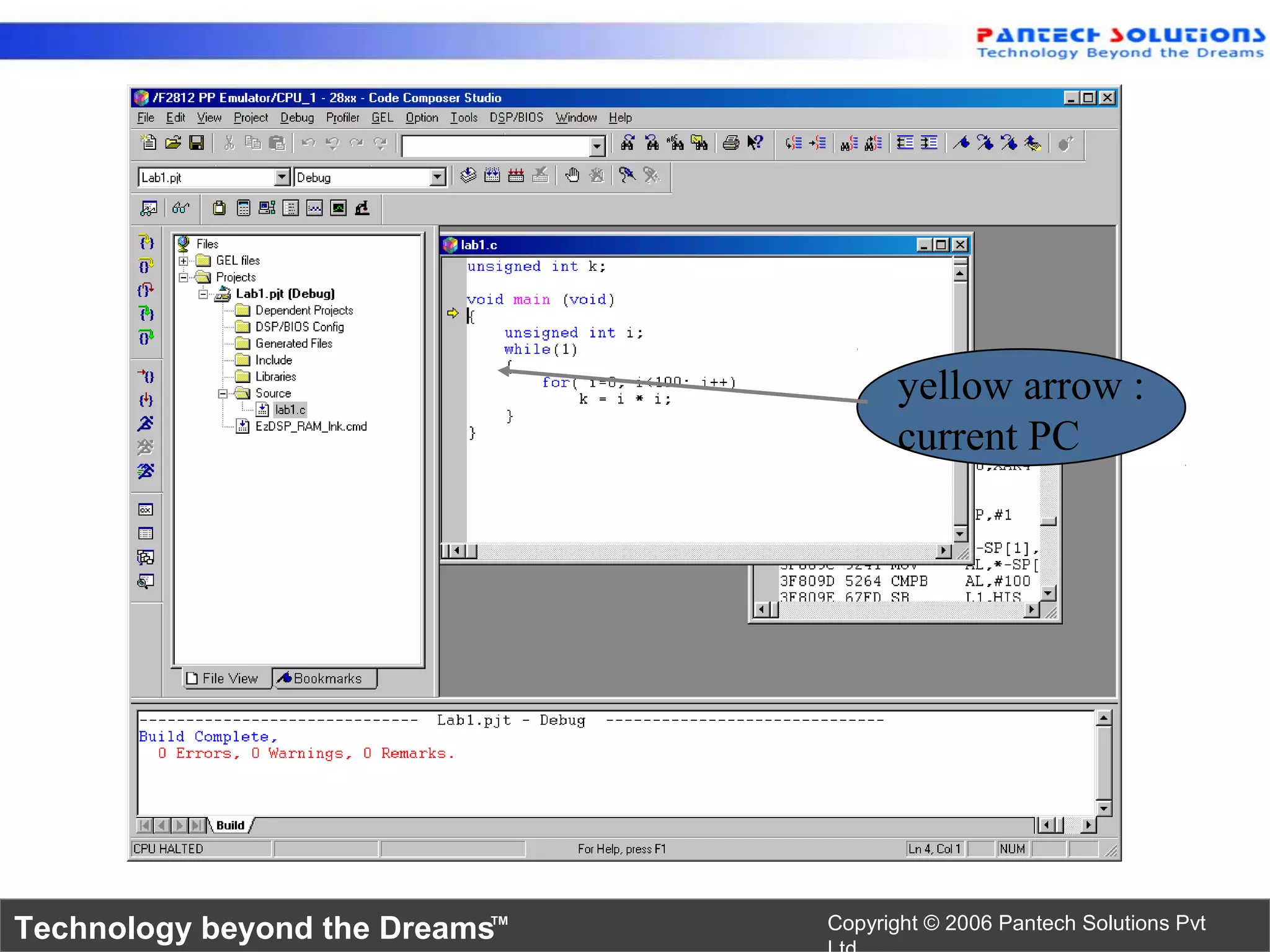
Task: Open the GEL menu
Action: (x=383, y=118)
